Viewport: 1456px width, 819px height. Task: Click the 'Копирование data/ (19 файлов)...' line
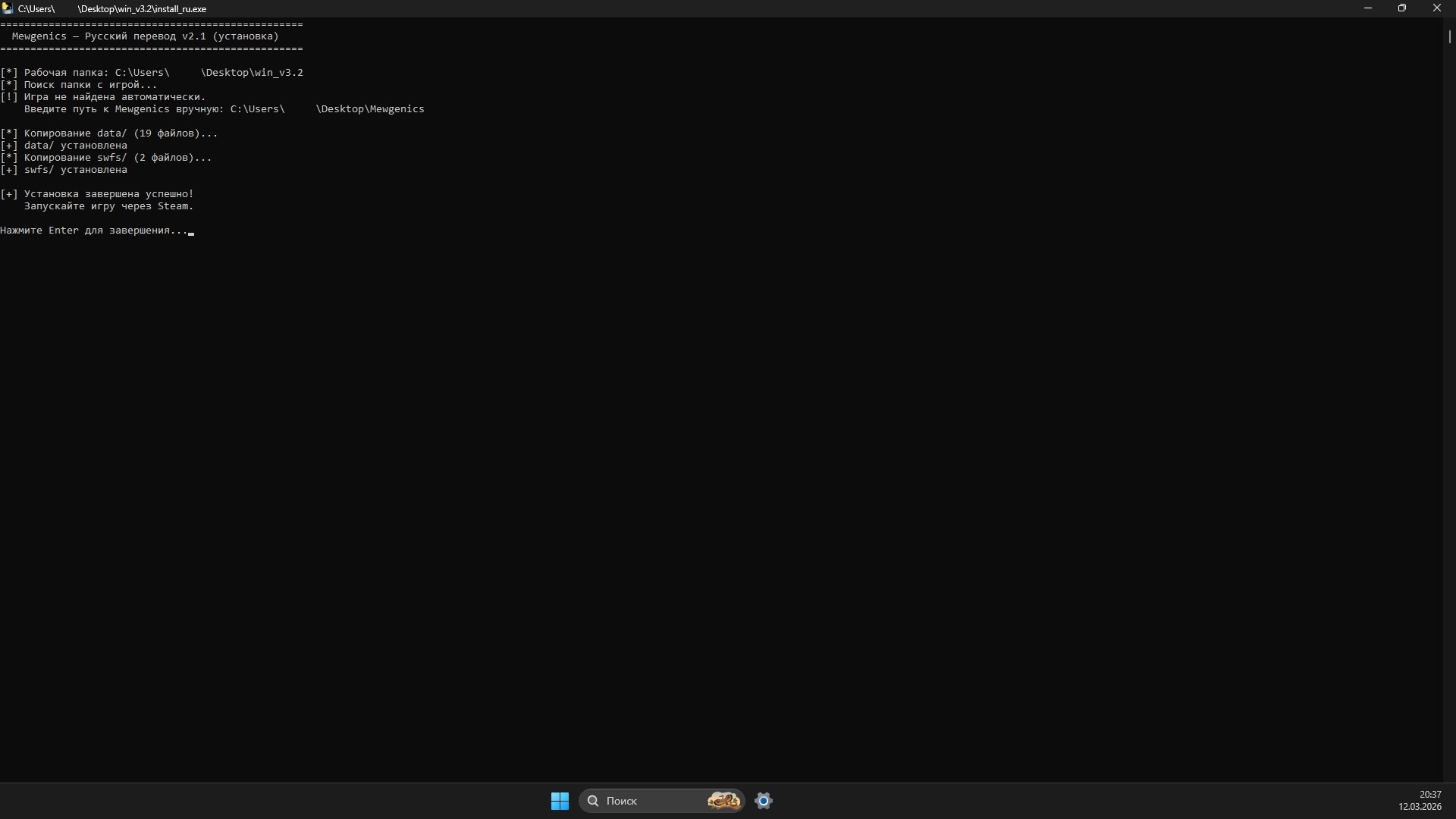tap(121, 133)
